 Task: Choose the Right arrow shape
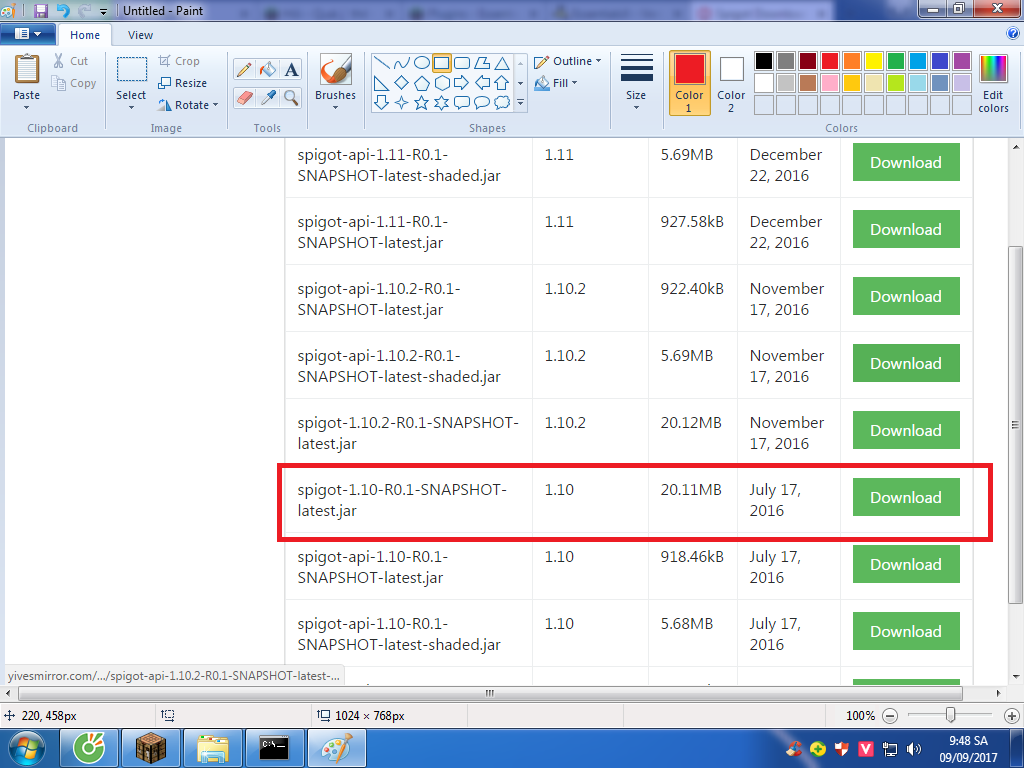click(x=462, y=83)
